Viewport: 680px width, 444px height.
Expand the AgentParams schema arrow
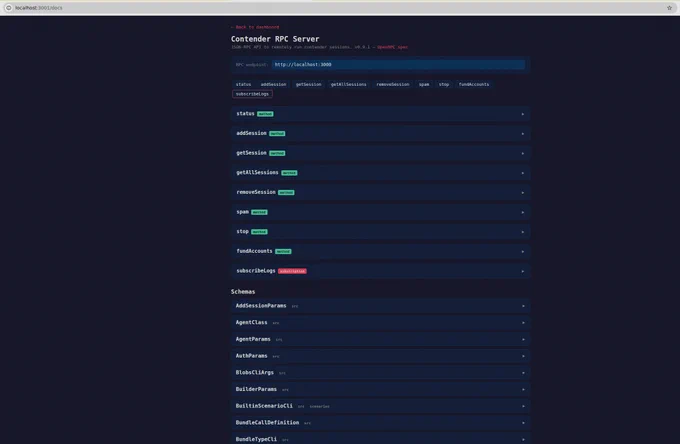pyautogui.click(x=523, y=340)
